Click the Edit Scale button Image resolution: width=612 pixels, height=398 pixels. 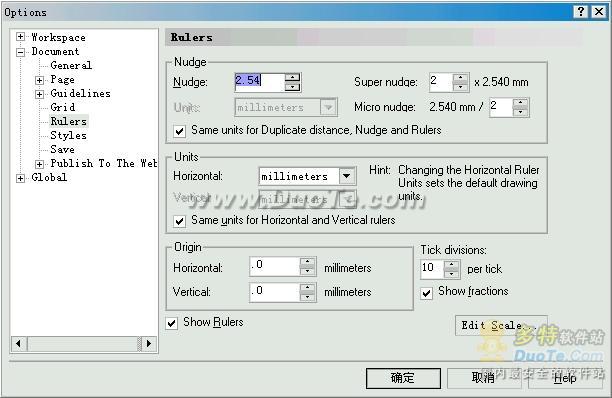[x=501, y=325]
